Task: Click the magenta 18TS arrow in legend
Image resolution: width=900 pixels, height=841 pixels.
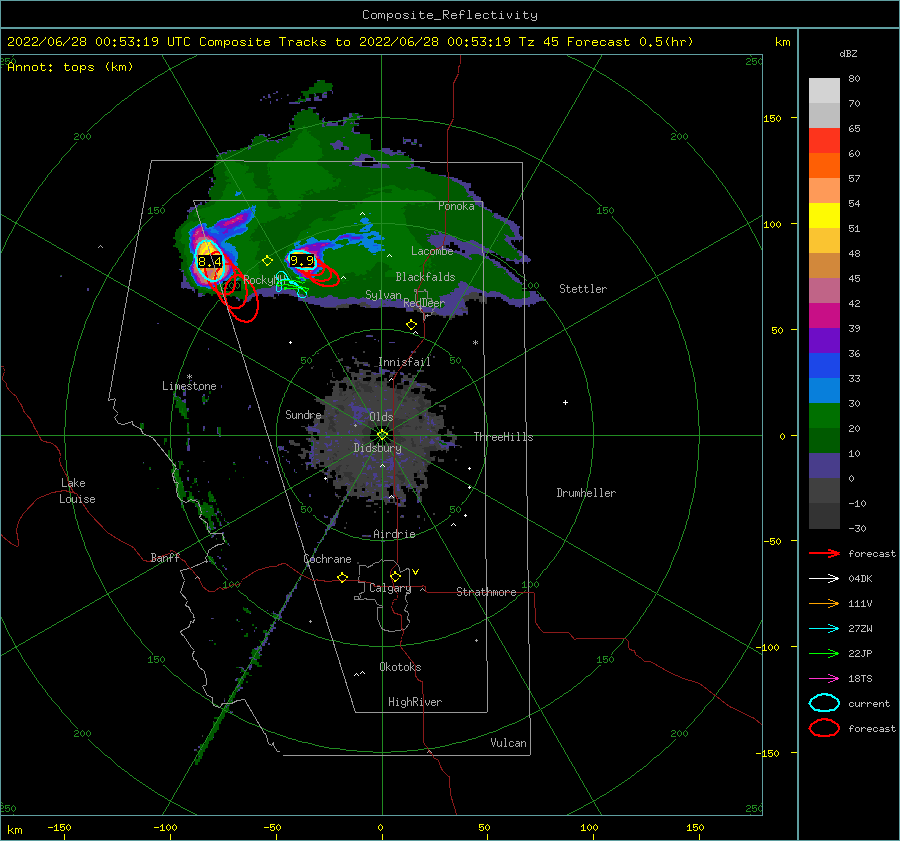Action: 824,679
